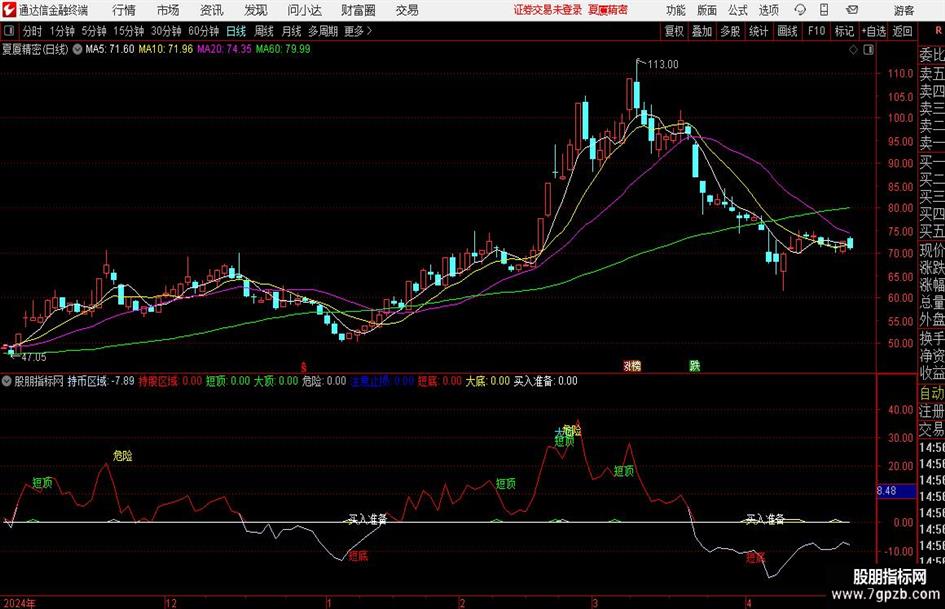945x609 pixels.
Task: Switch to 60分钟 period tab
Action: point(203,31)
